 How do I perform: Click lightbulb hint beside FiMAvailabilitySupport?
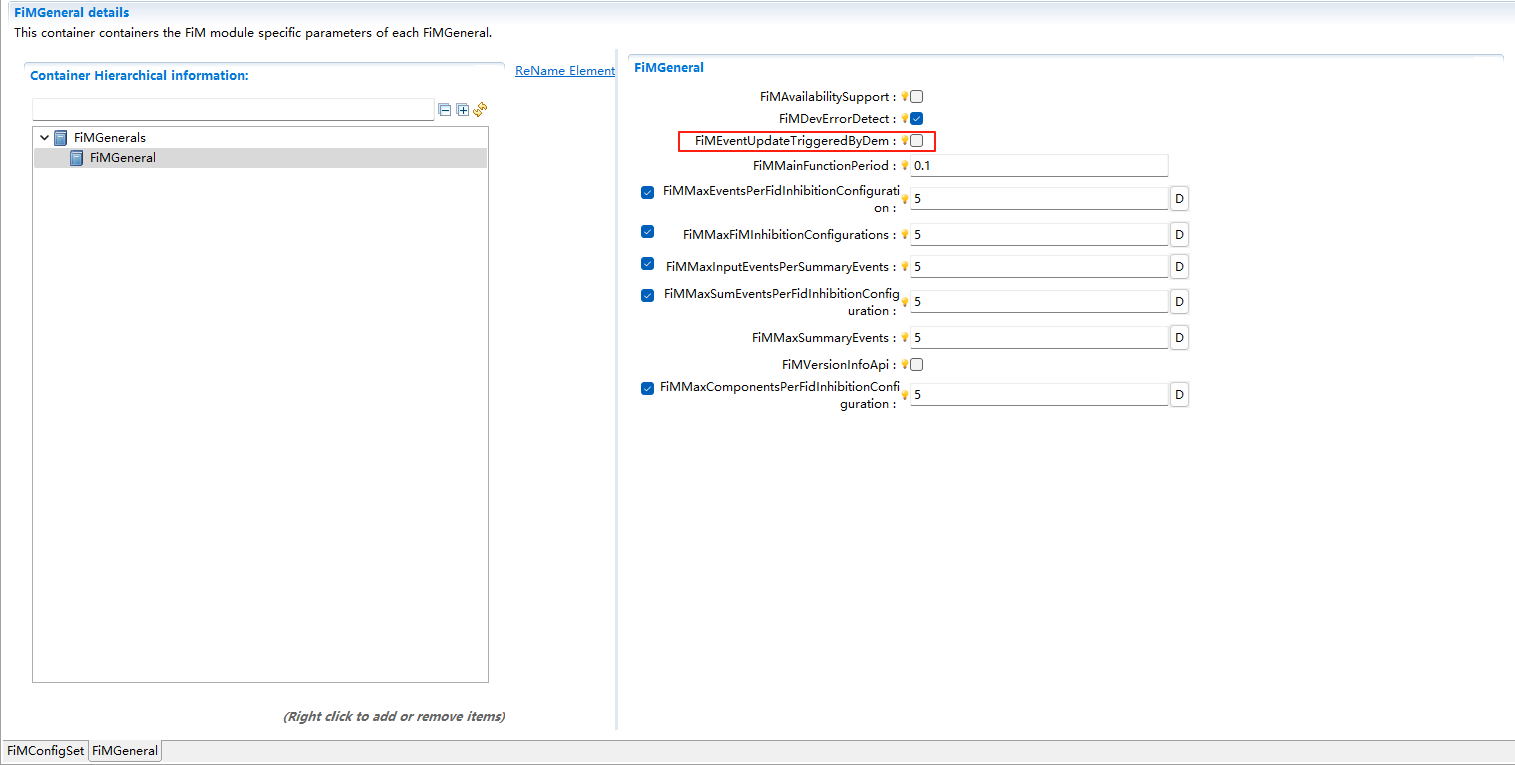pyautogui.click(x=904, y=97)
